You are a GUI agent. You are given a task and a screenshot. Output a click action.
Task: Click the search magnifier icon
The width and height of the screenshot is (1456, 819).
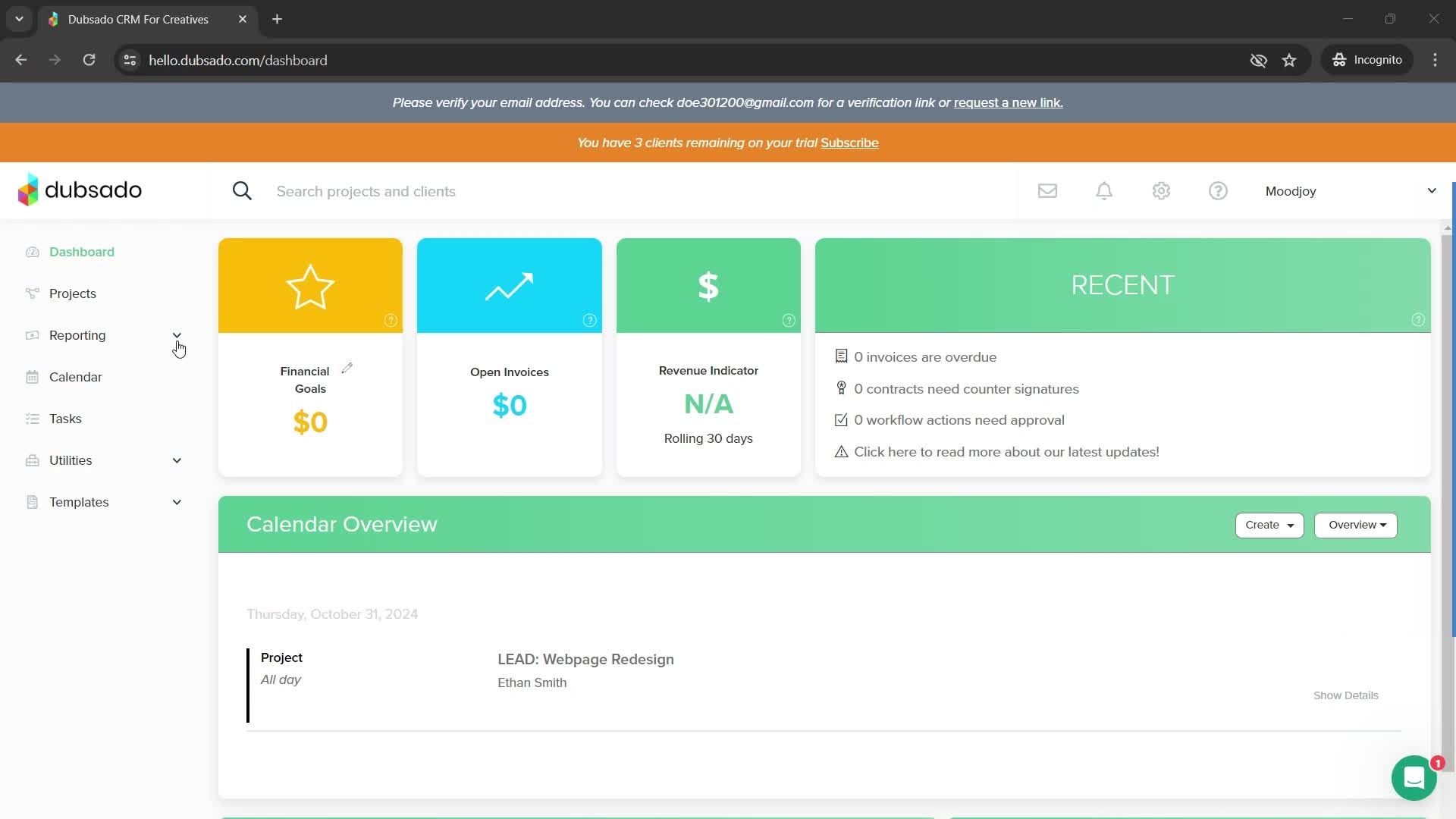click(242, 191)
